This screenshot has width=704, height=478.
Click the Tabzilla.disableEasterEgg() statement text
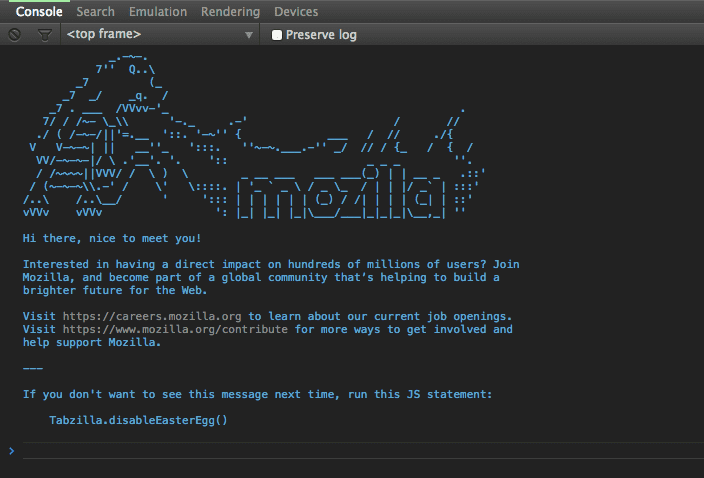click(138, 421)
